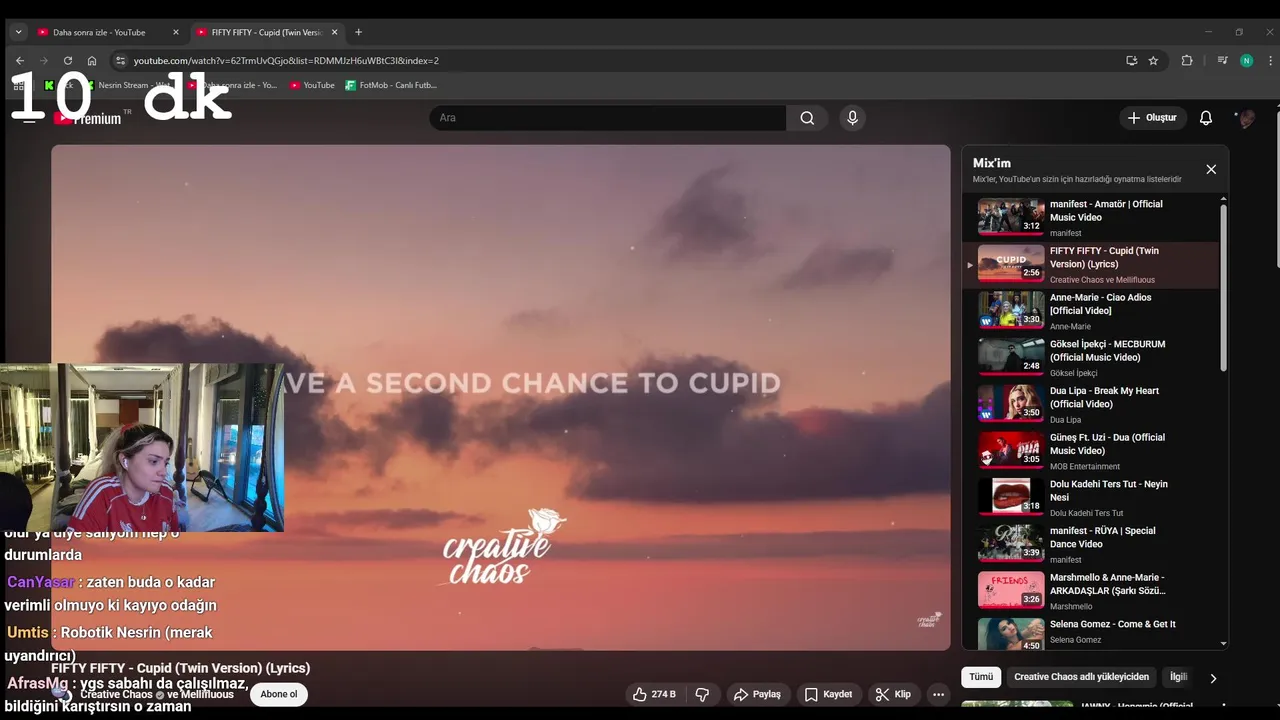This screenshot has width=1280, height=720.
Task: Open more actions three-dot menu under video
Action: pyautogui.click(x=938, y=694)
